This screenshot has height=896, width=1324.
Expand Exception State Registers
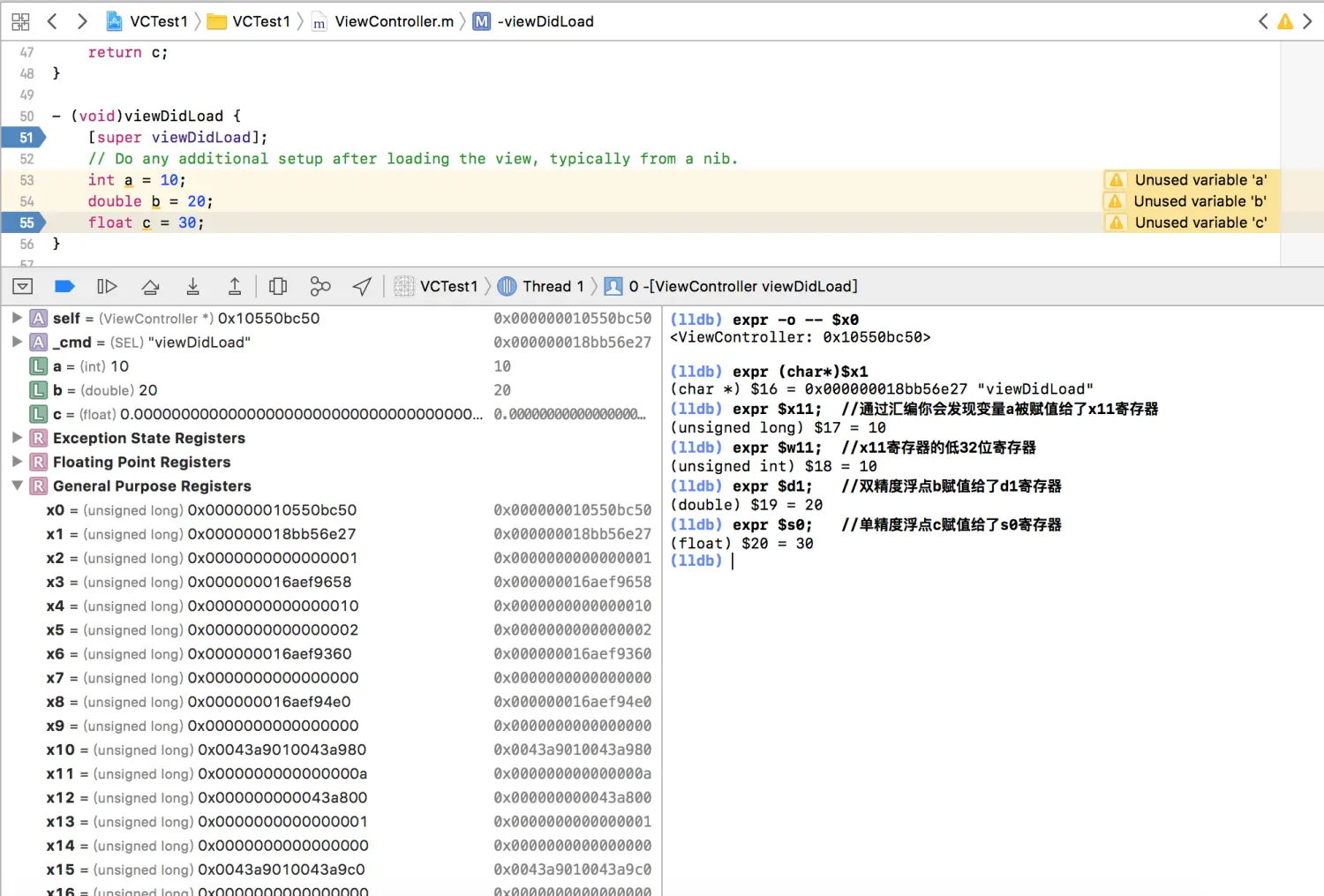point(17,437)
